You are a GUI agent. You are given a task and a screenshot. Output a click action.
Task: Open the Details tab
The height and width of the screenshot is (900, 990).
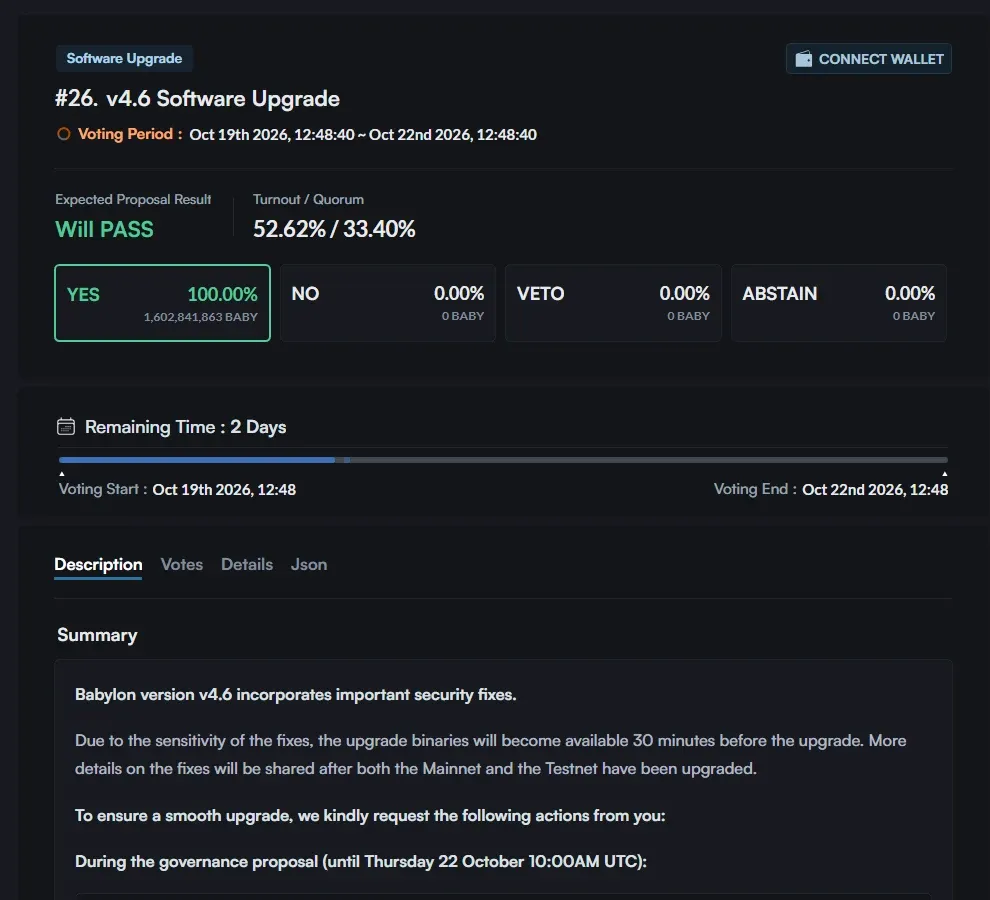pos(247,564)
